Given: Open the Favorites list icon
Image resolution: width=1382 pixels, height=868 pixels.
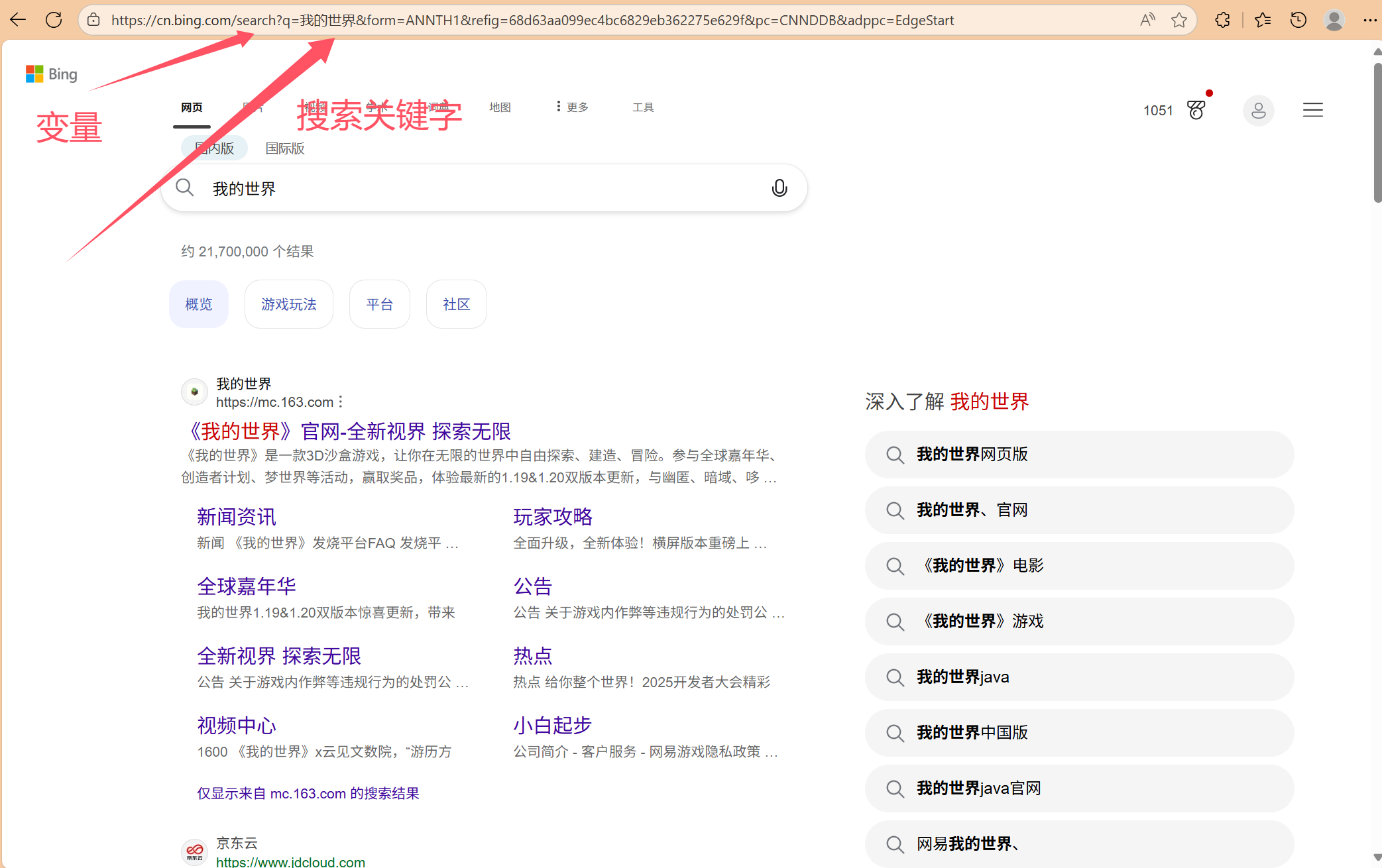Looking at the screenshot, I should 1263,20.
